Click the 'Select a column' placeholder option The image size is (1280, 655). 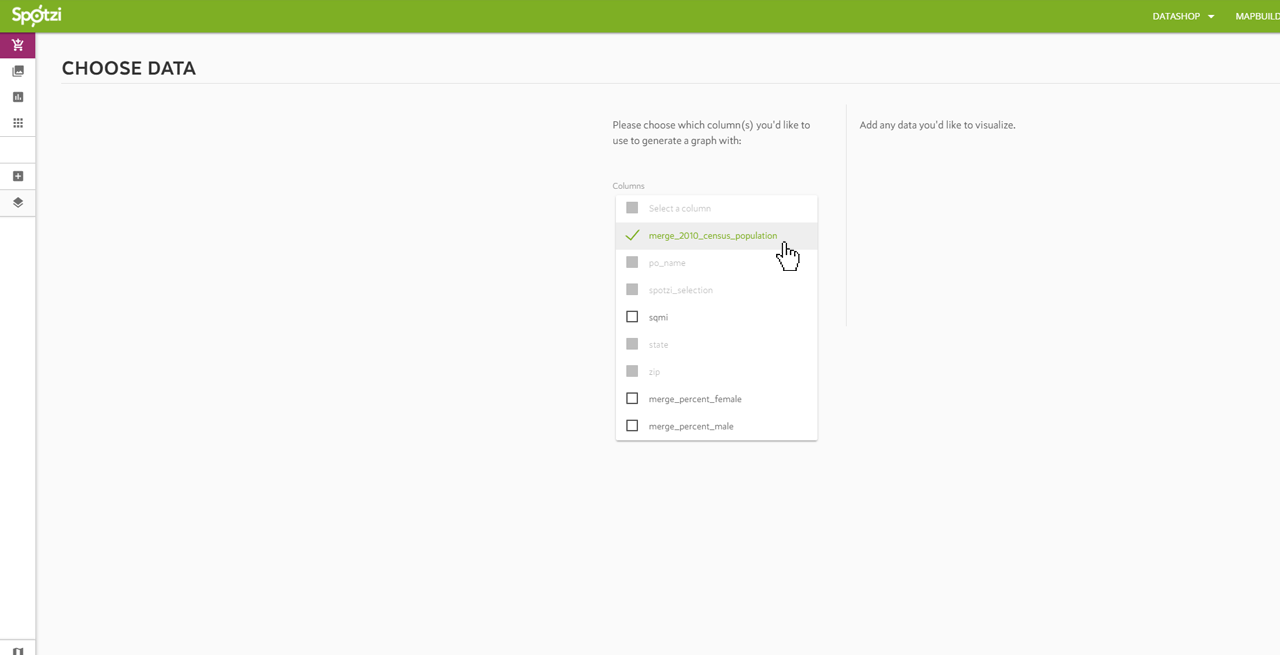(716, 208)
